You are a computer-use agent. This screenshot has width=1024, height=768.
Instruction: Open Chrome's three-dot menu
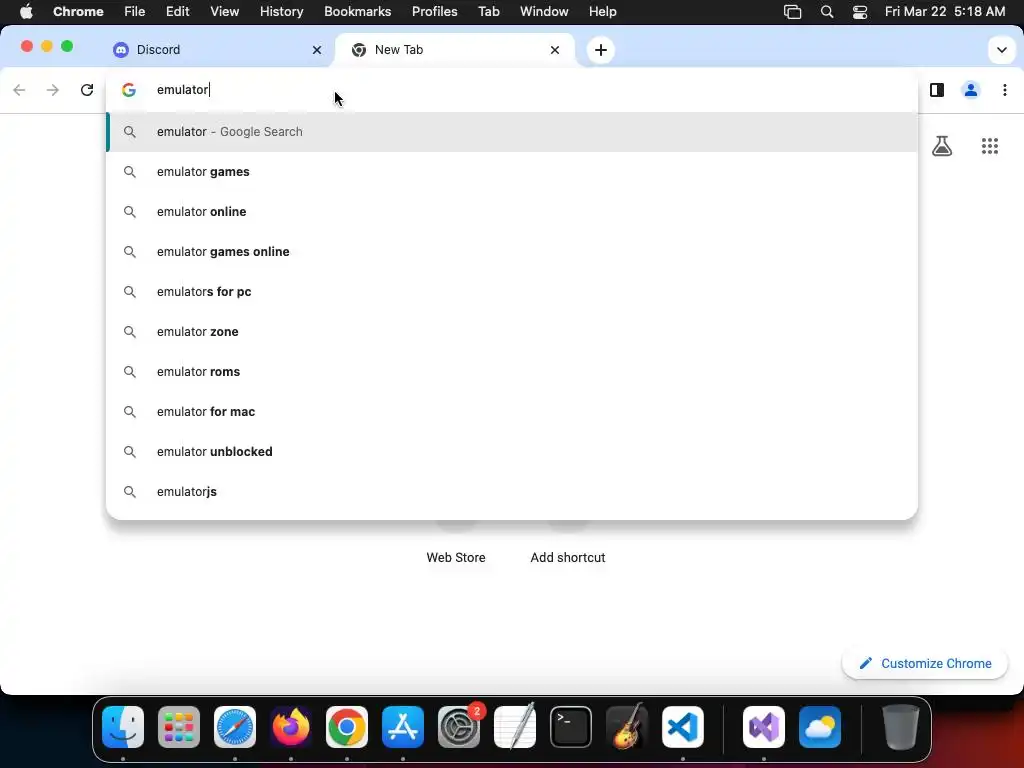(x=1004, y=90)
